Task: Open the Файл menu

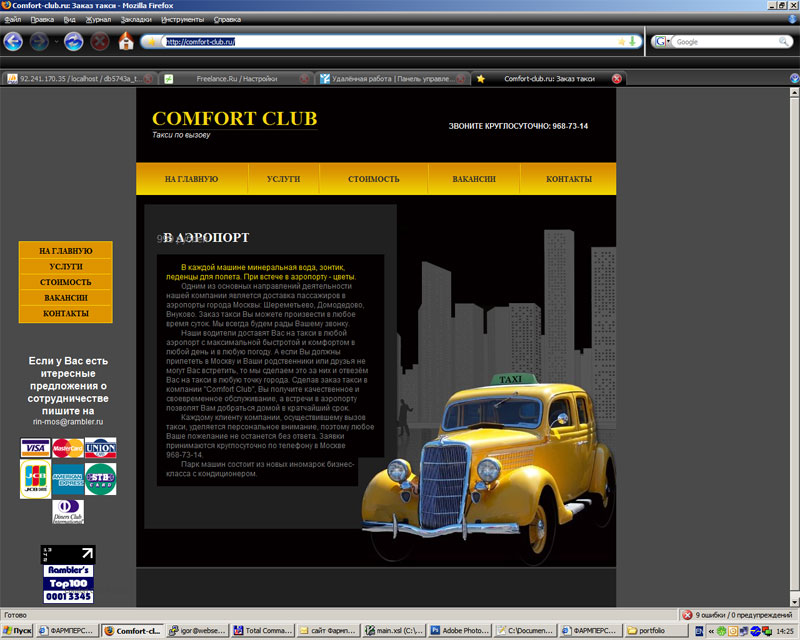Action: (x=13, y=19)
